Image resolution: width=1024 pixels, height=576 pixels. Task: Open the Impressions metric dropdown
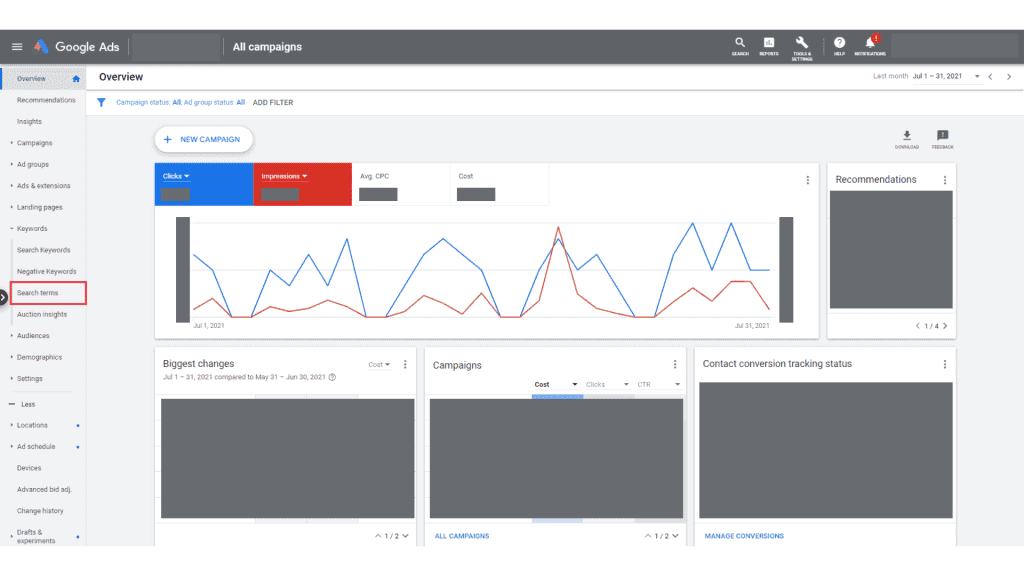(x=284, y=176)
